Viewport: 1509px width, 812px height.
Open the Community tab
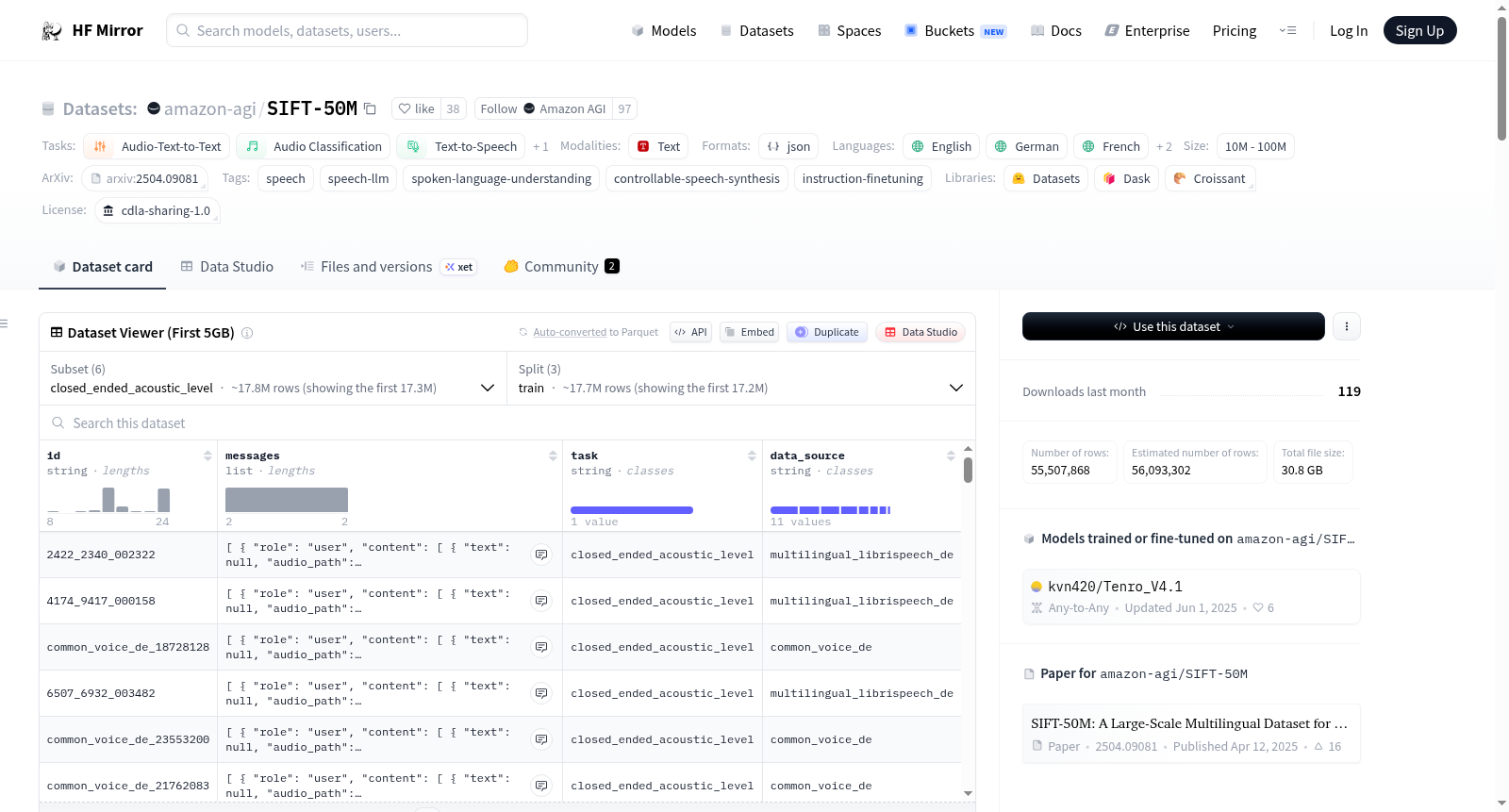pos(561,267)
